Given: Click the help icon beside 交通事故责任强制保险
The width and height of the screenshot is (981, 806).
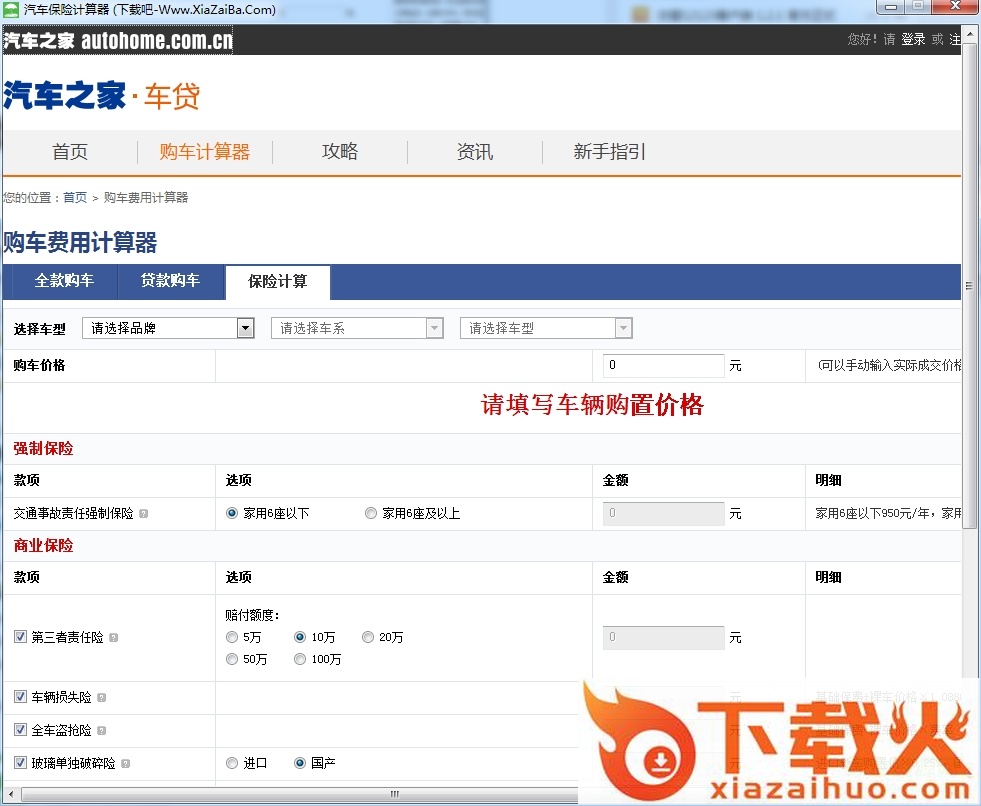Looking at the screenshot, I should click(x=144, y=514).
